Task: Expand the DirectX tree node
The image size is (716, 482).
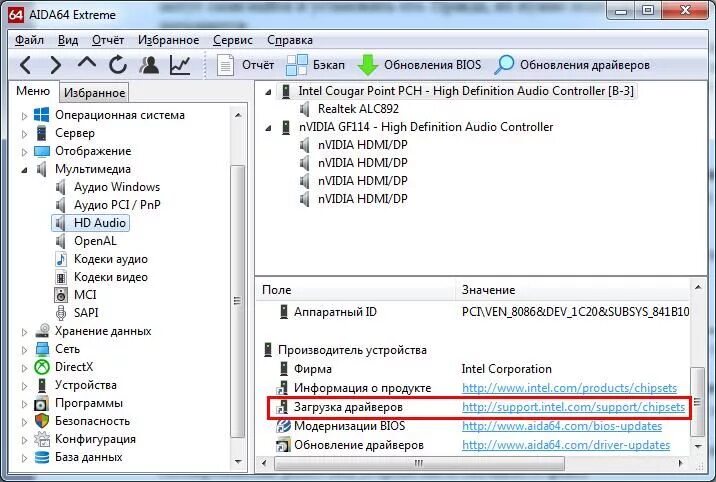Action: (24, 367)
